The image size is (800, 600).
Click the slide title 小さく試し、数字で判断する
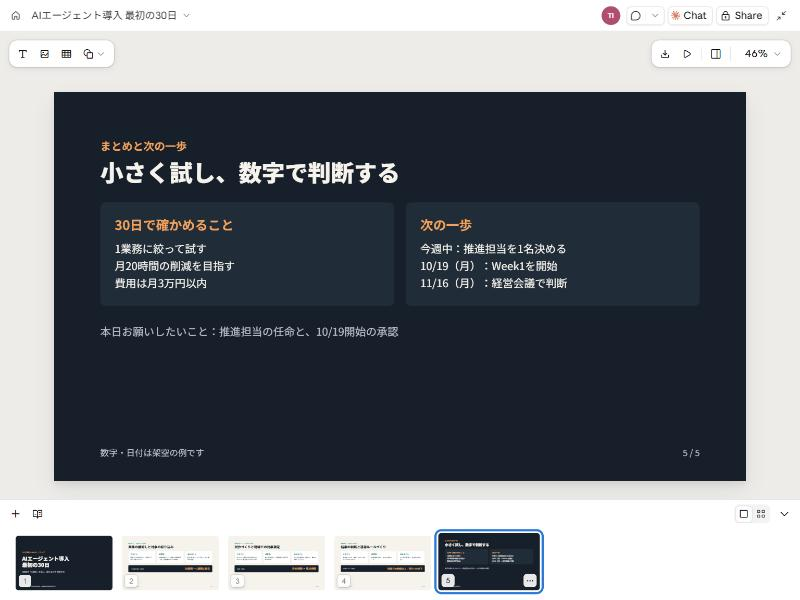point(249,172)
